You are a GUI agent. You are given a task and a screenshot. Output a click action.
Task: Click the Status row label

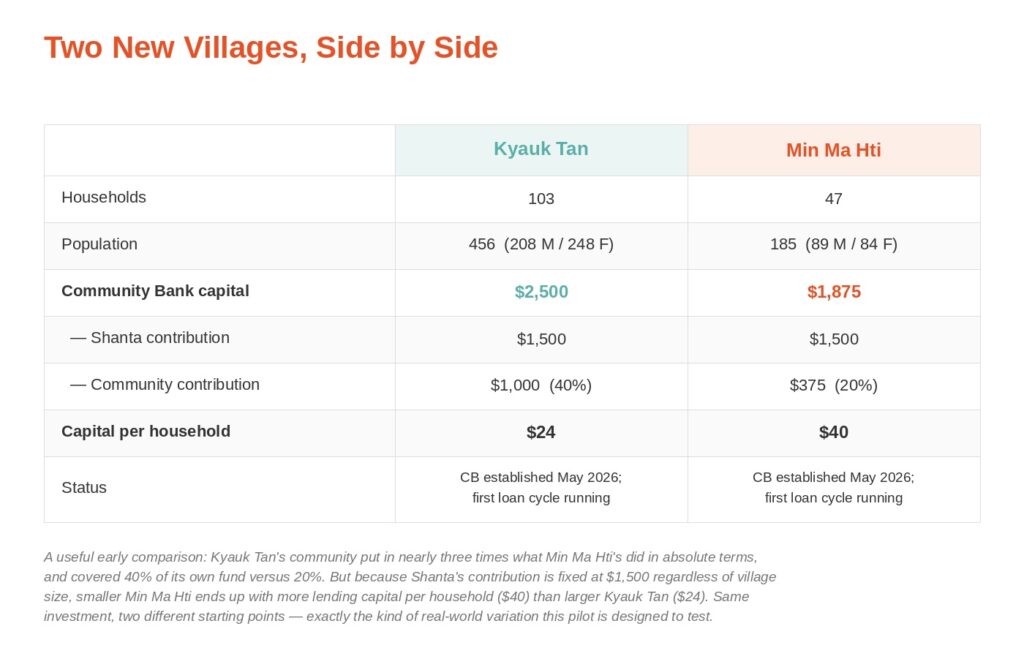[84, 487]
